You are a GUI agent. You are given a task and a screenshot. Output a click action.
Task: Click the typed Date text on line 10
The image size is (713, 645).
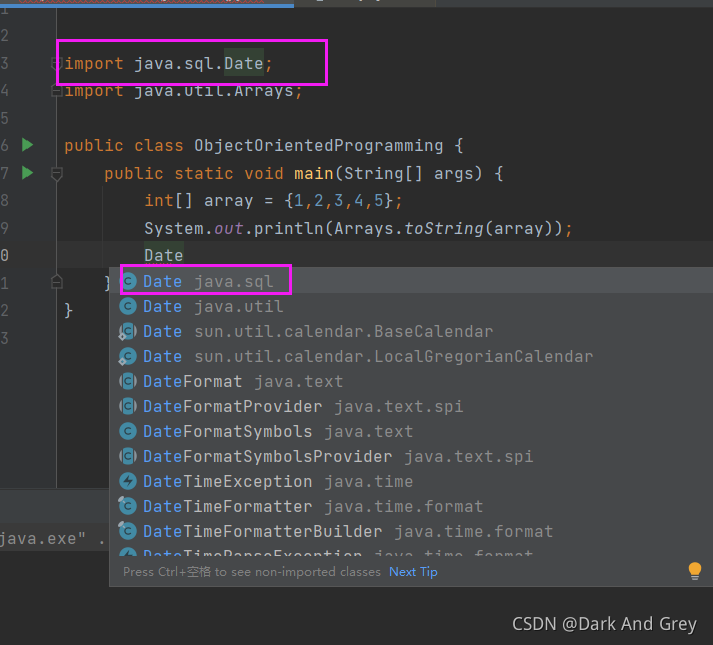coord(164,255)
